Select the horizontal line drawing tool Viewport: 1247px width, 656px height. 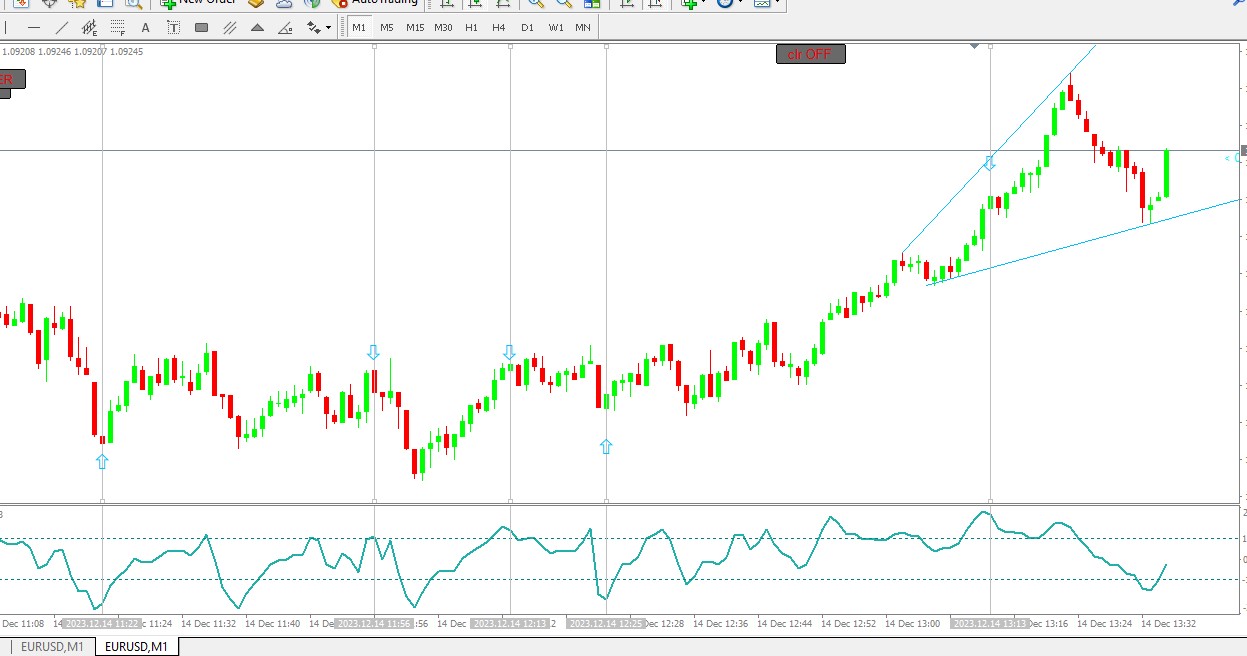coord(35,27)
